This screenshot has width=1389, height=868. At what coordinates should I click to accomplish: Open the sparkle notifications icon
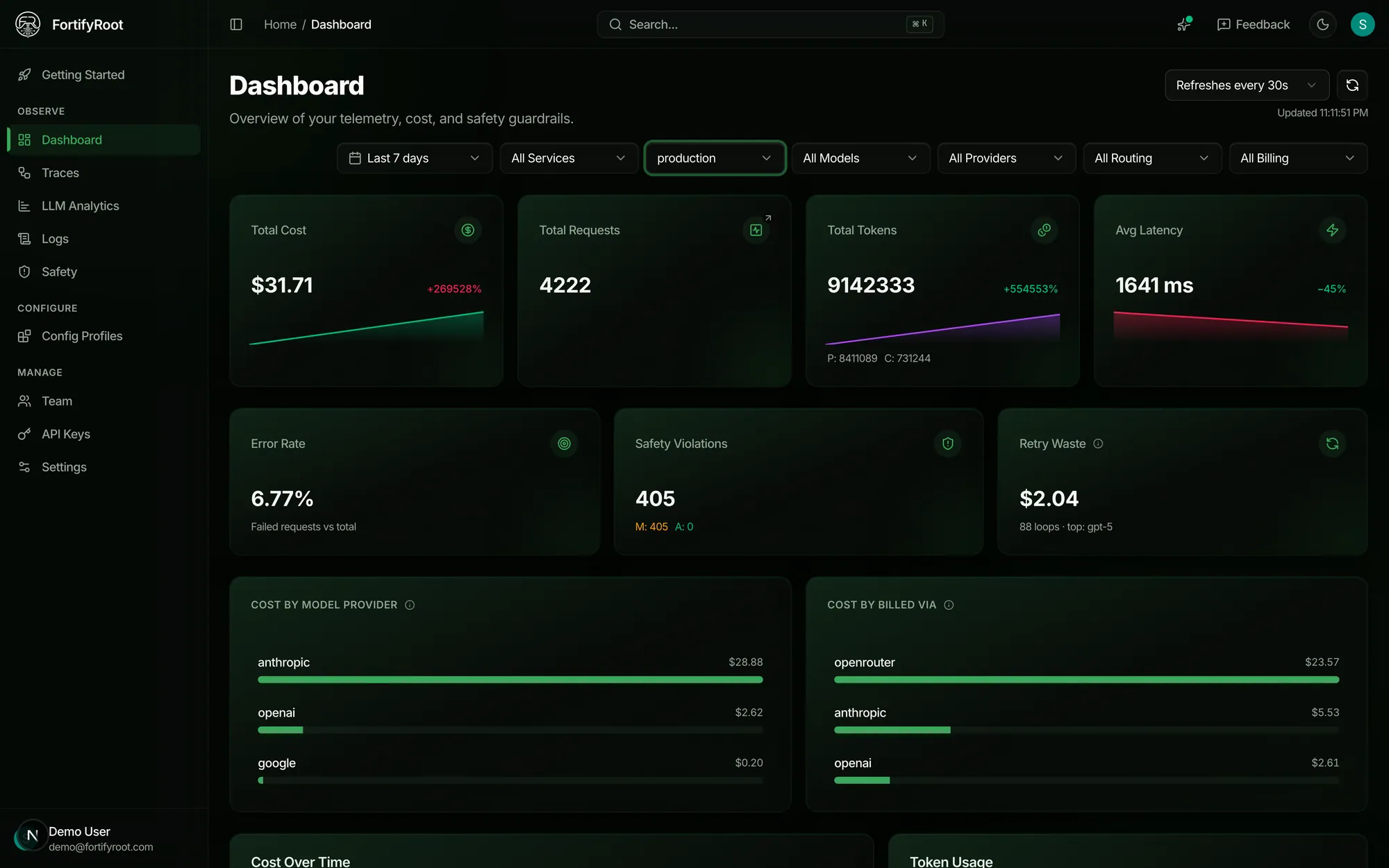tap(1185, 24)
